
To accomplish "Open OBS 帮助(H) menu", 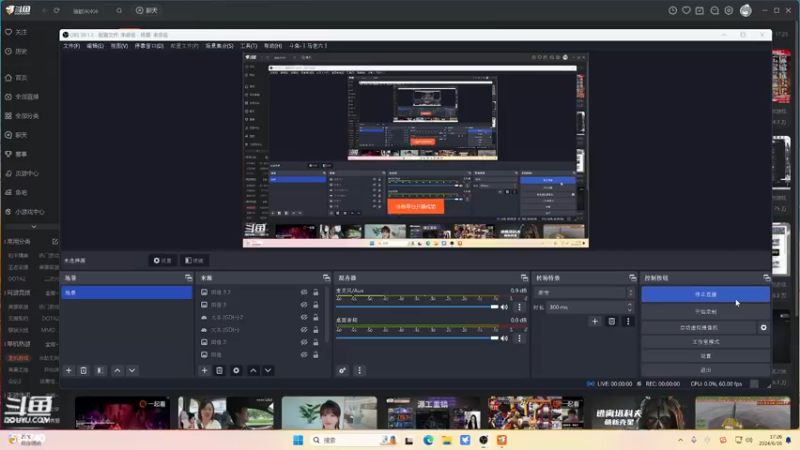I will click(273, 46).
